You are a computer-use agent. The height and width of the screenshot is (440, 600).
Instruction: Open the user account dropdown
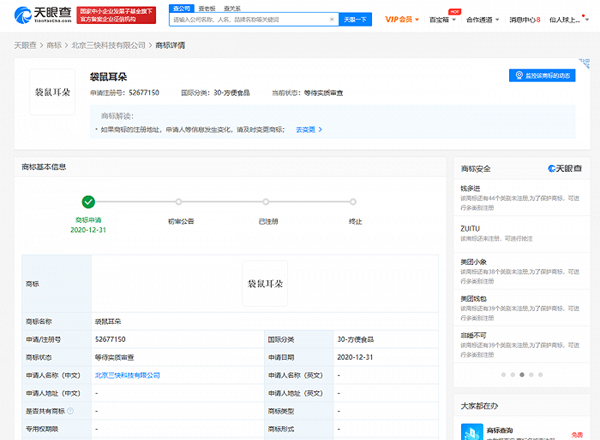pos(569,20)
